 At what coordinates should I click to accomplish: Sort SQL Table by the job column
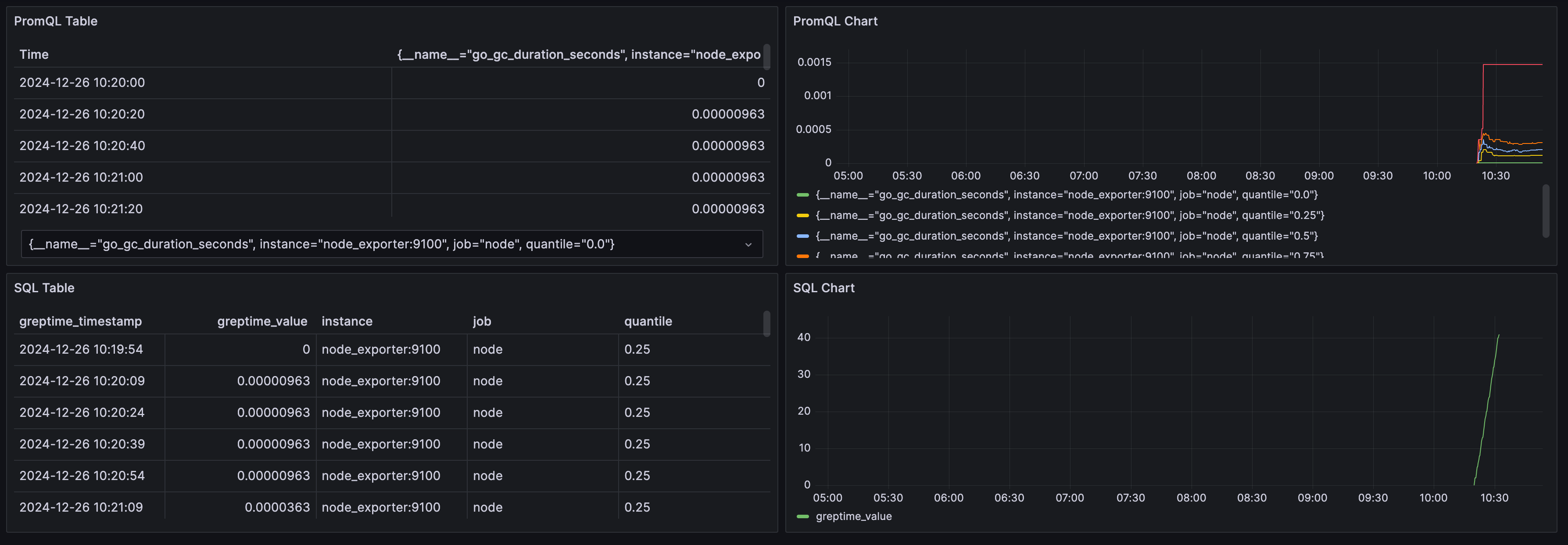pyautogui.click(x=481, y=321)
